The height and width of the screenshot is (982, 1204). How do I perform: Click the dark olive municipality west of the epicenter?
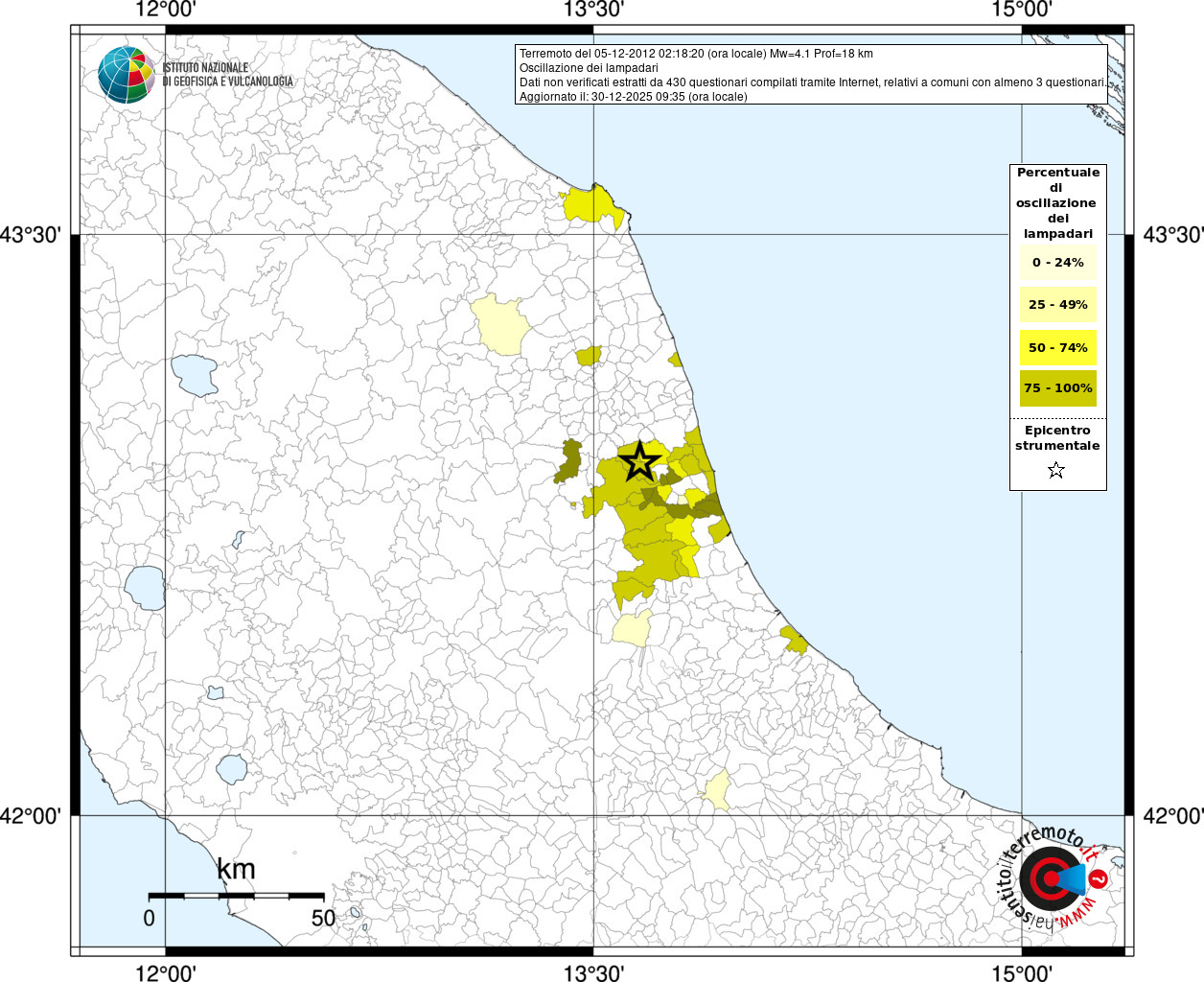(x=570, y=461)
